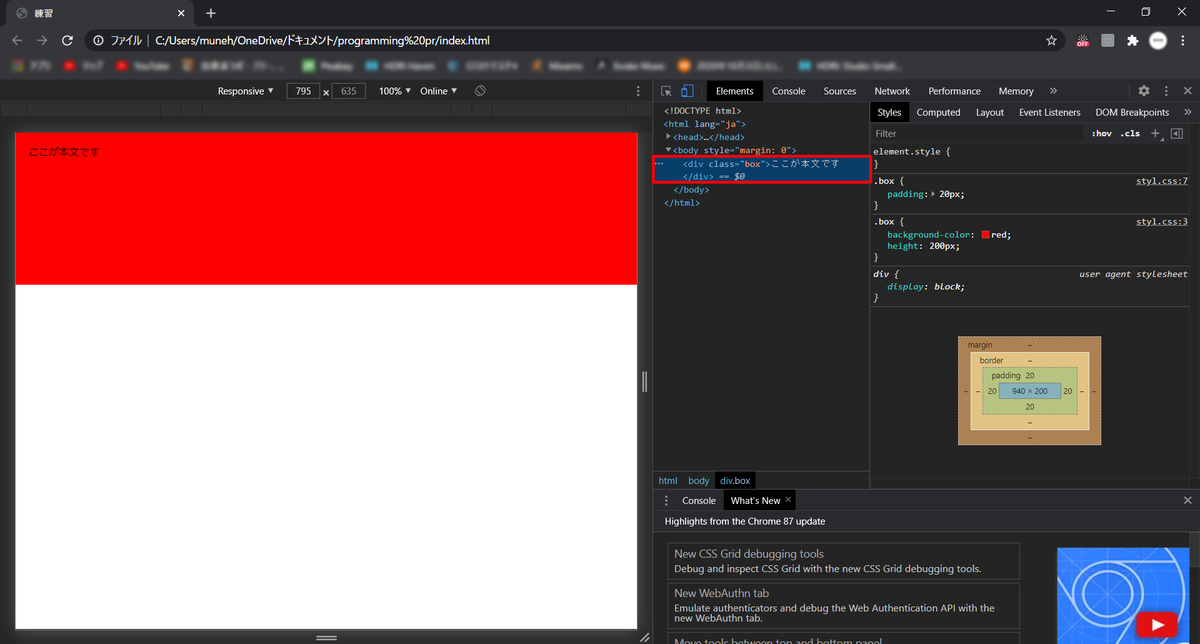The height and width of the screenshot is (644, 1200).
Task: Open the Memory tab
Action: [1016, 91]
